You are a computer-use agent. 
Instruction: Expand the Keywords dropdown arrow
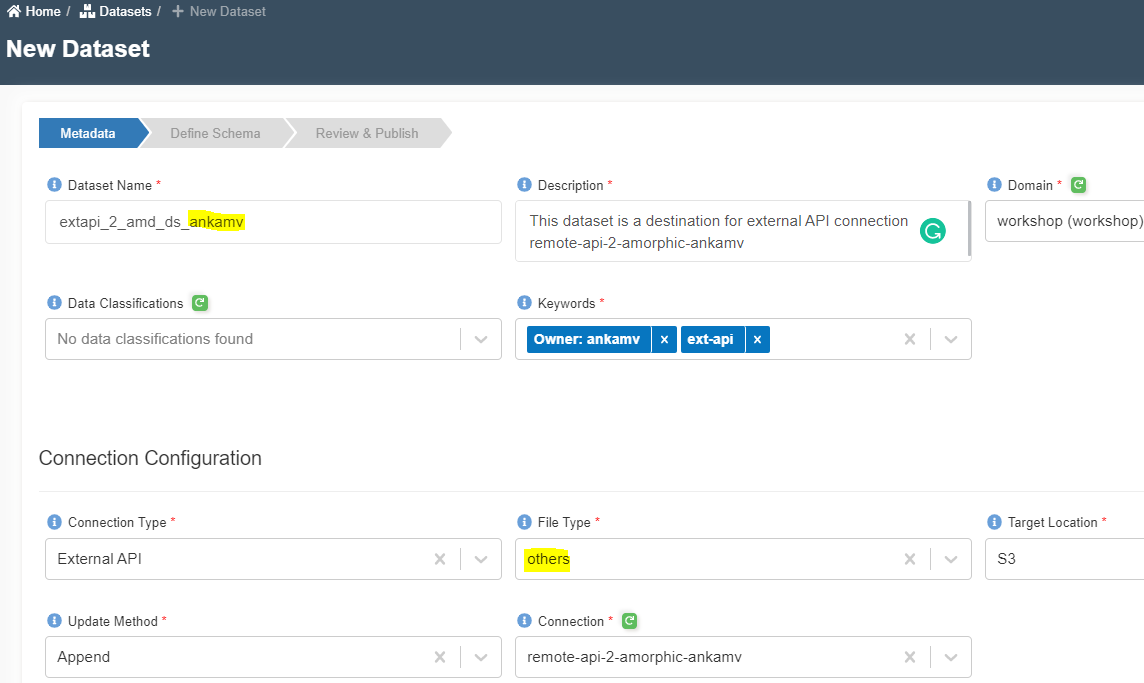(x=951, y=339)
